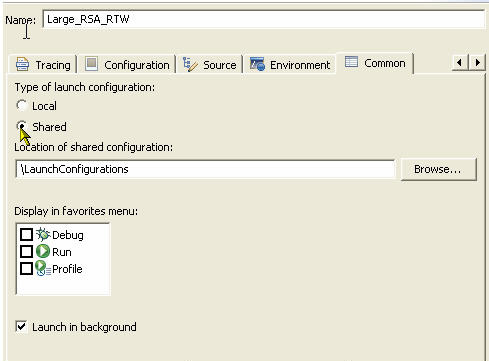Switch to the Tracing tab
Viewport: 489px width, 361px height.
pos(43,64)
